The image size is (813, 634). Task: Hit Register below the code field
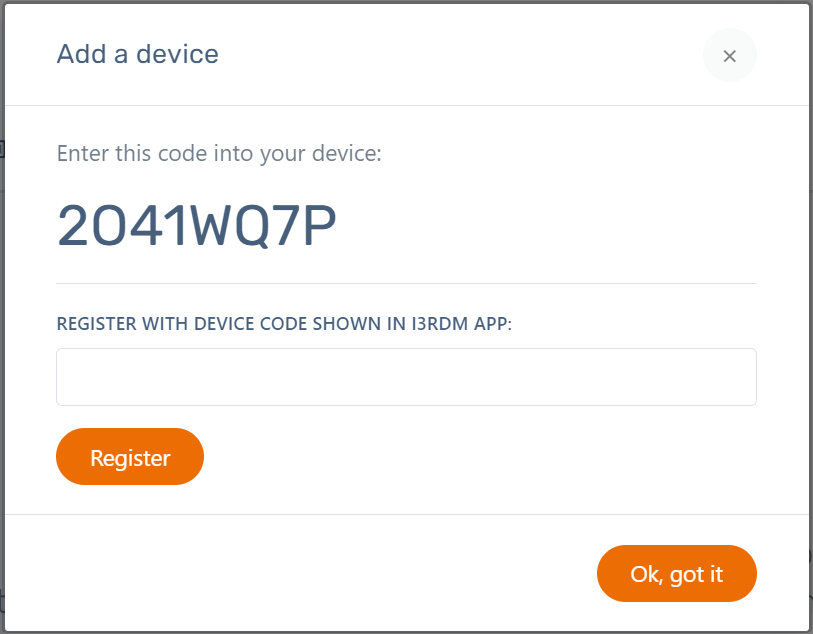click(x=130, y=457)
